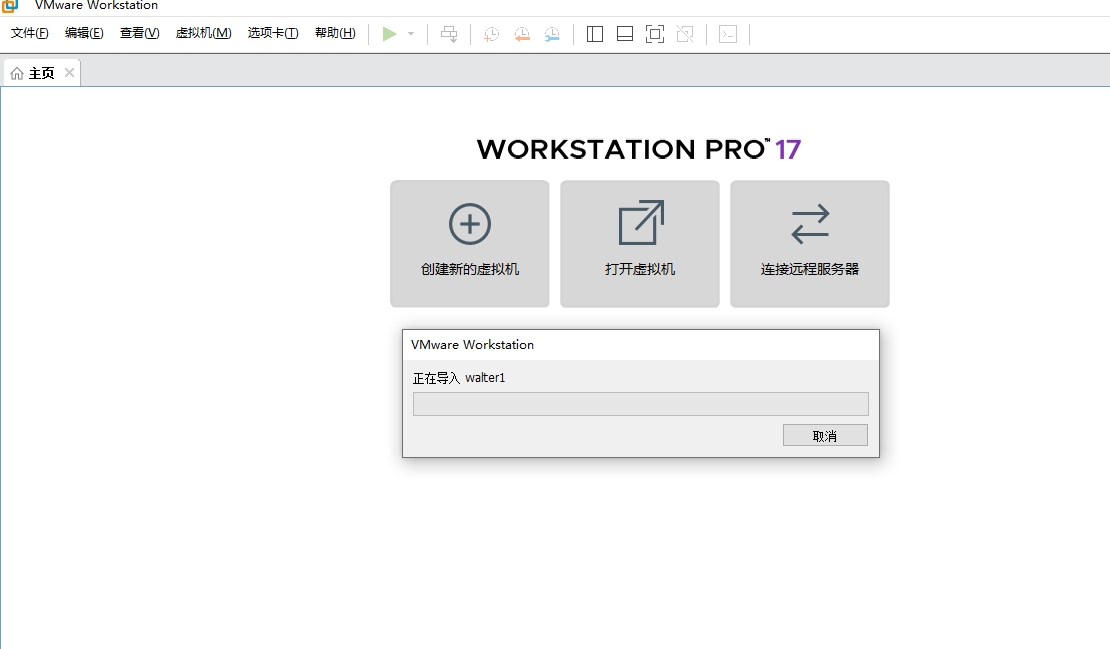Open the 文件(F) menu
Image resolution: width=1110 pixels, height=649 pixels.
pyautogui.click(x=30, y=33)
